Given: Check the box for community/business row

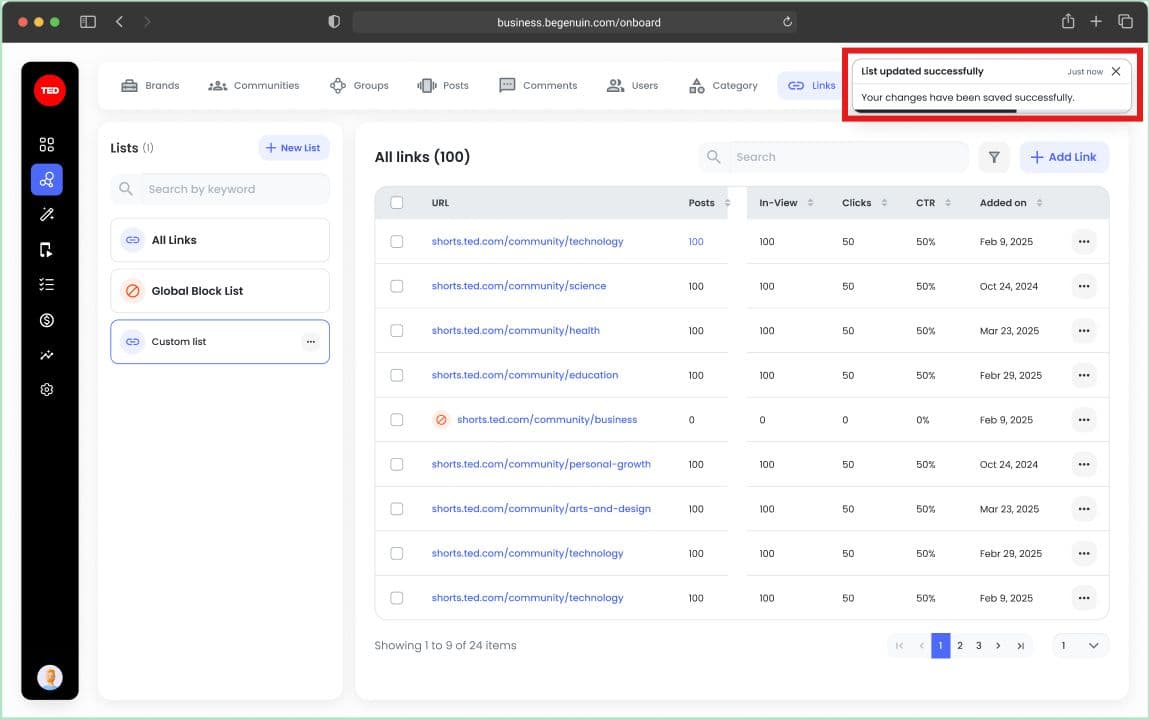Looking at the screenshot, I should (x=396, y=420).
